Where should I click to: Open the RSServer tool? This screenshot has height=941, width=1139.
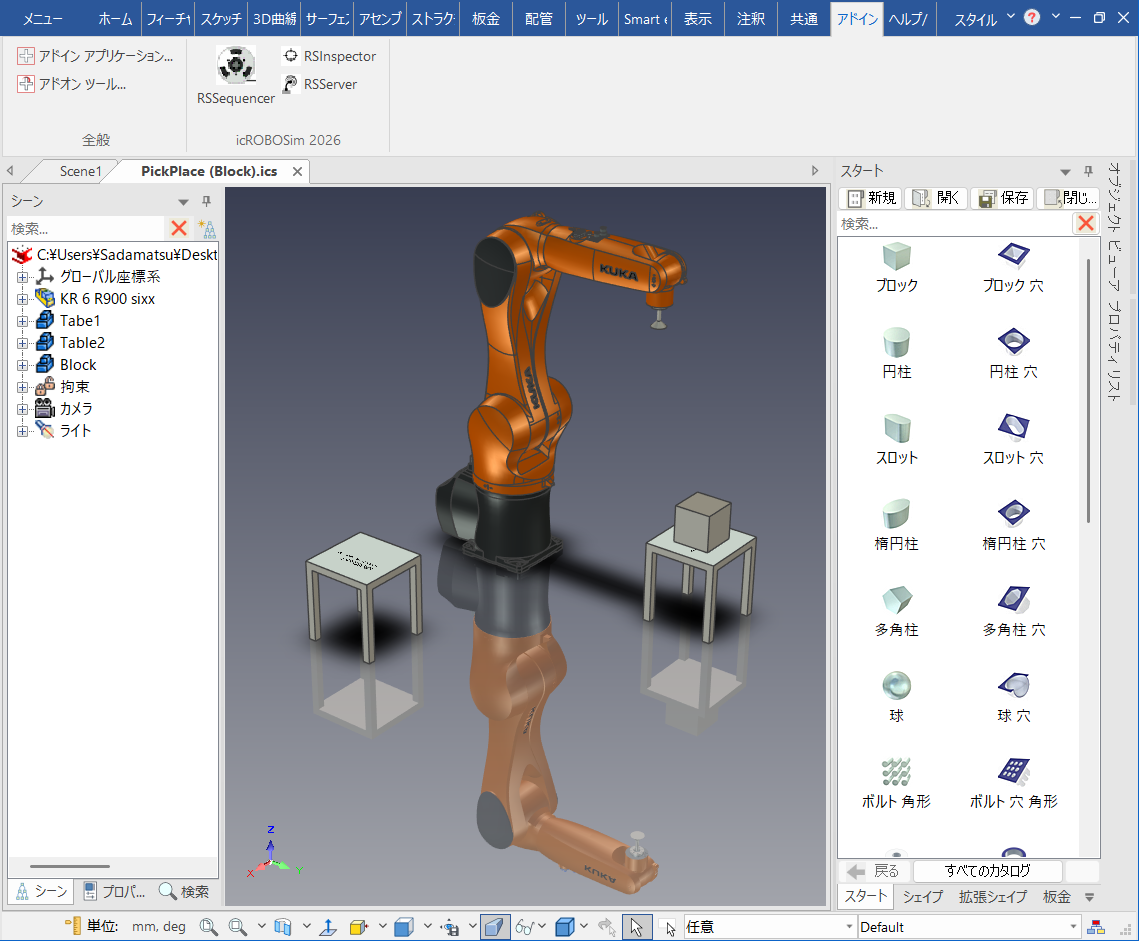pos(320,84)
